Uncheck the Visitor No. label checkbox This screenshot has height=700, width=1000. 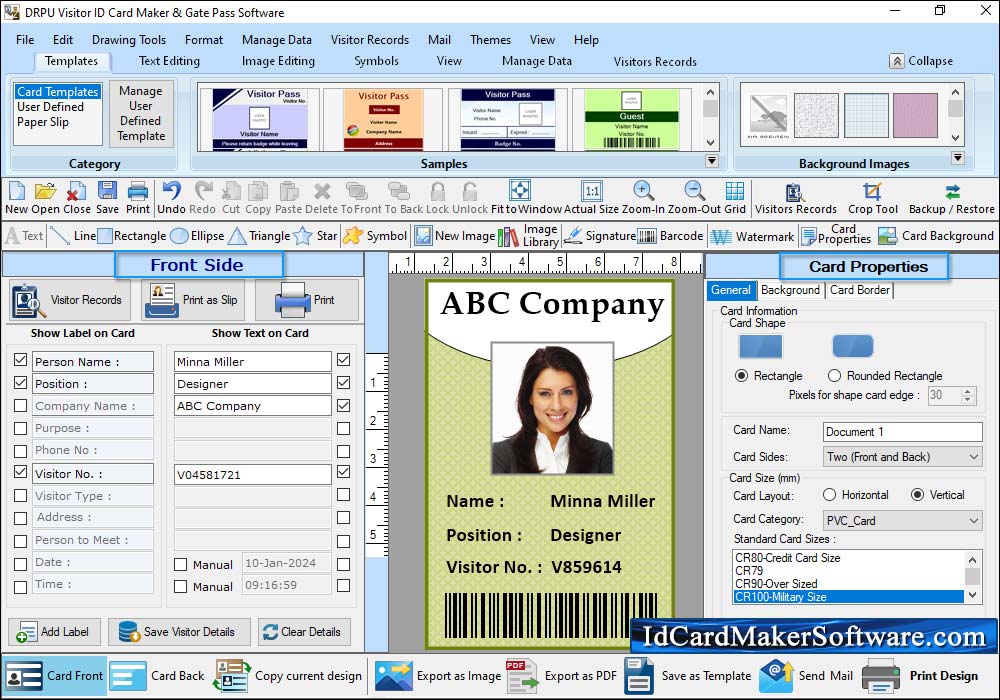20,472
